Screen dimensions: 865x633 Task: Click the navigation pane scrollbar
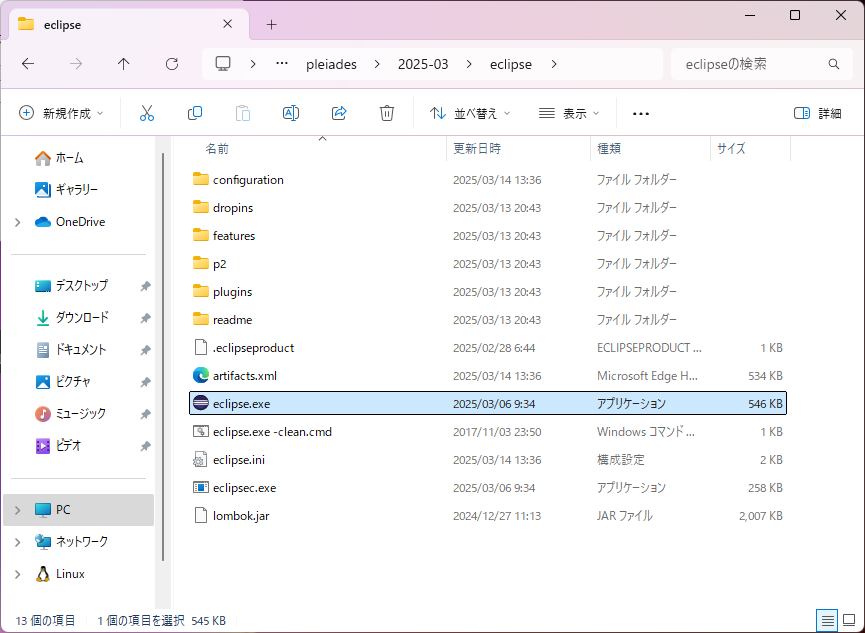click(163, 356)
